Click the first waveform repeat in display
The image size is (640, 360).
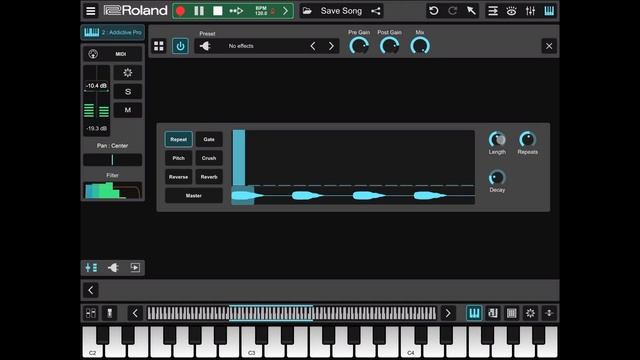click(247, 196)
